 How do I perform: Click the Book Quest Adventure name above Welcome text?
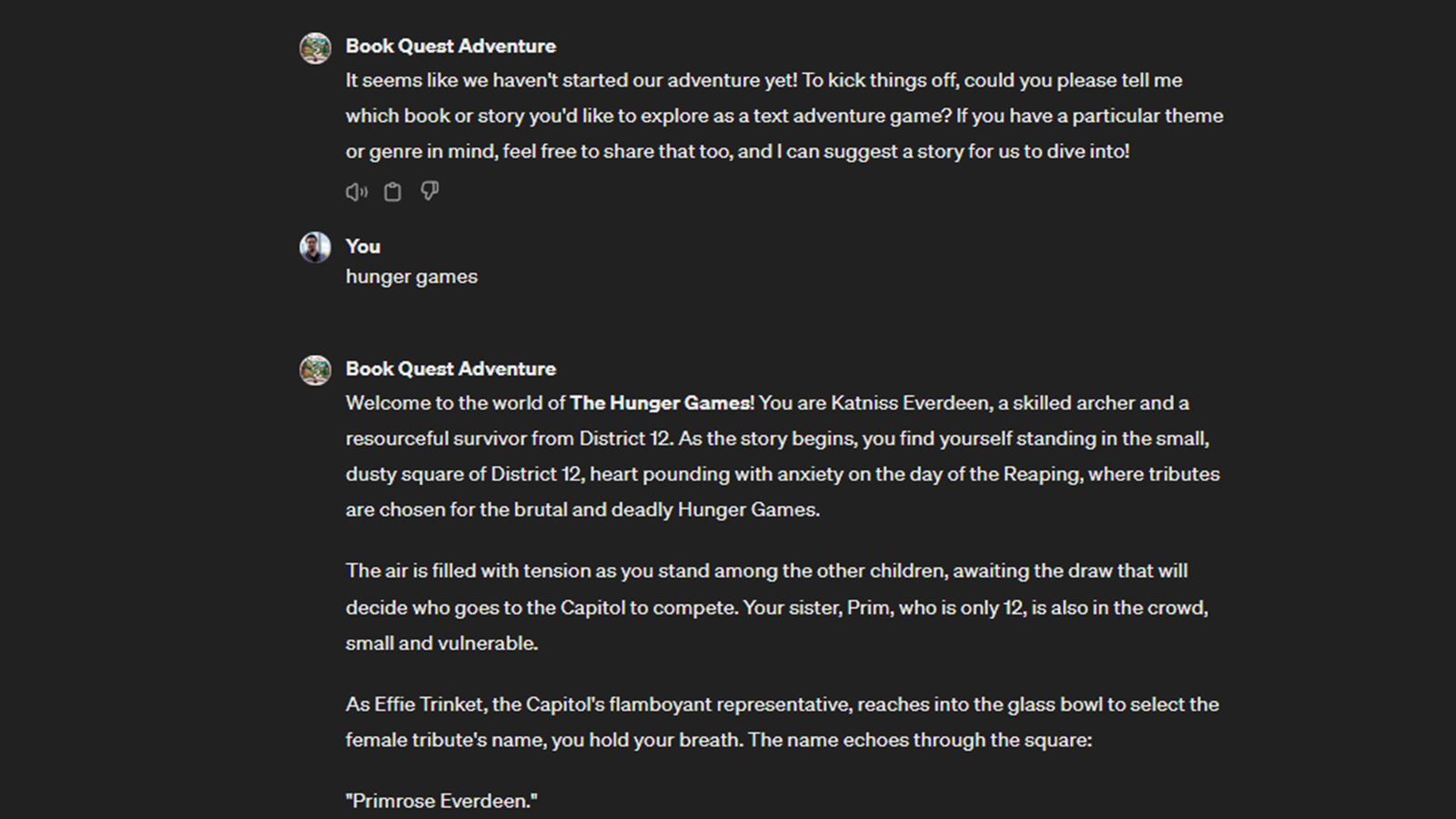point(450,369)
